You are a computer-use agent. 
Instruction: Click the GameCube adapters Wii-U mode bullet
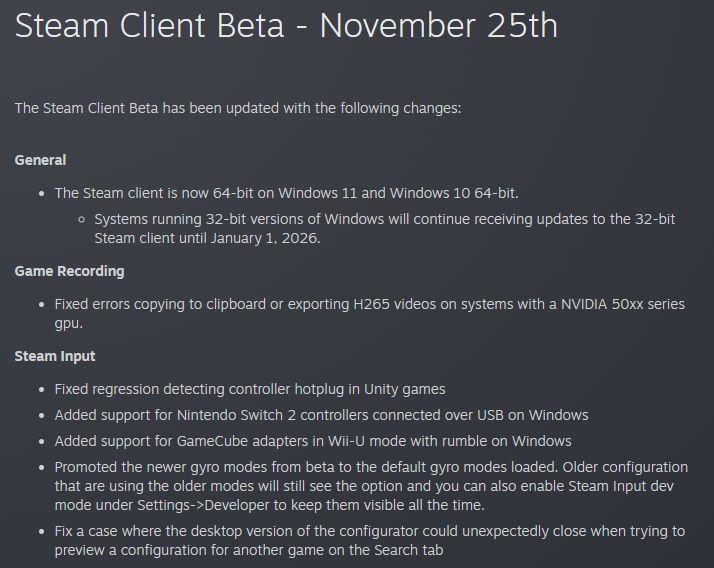pos(313,441)
